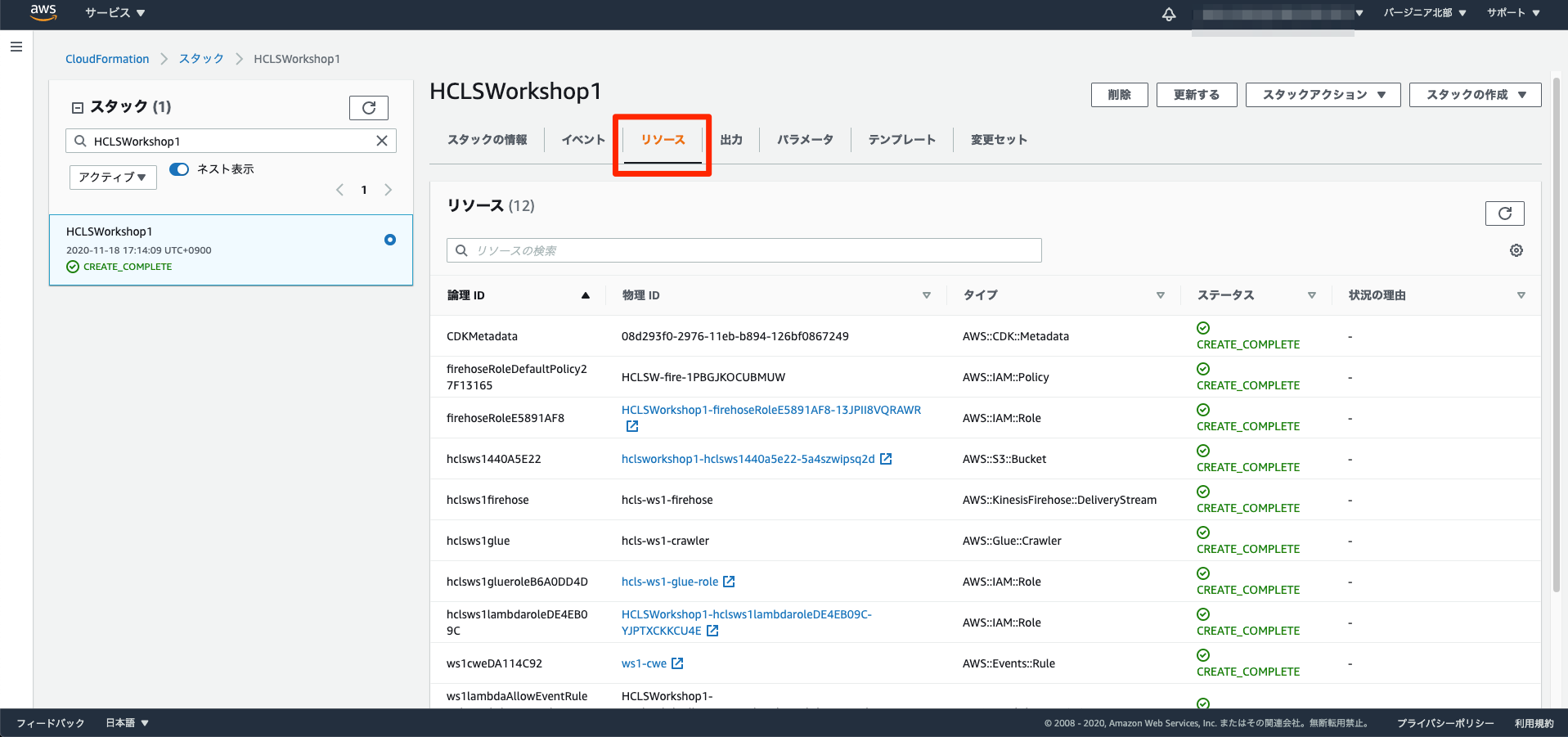Open the account name dropdown
1568x737 pixels.
[x=1278, y=14]
